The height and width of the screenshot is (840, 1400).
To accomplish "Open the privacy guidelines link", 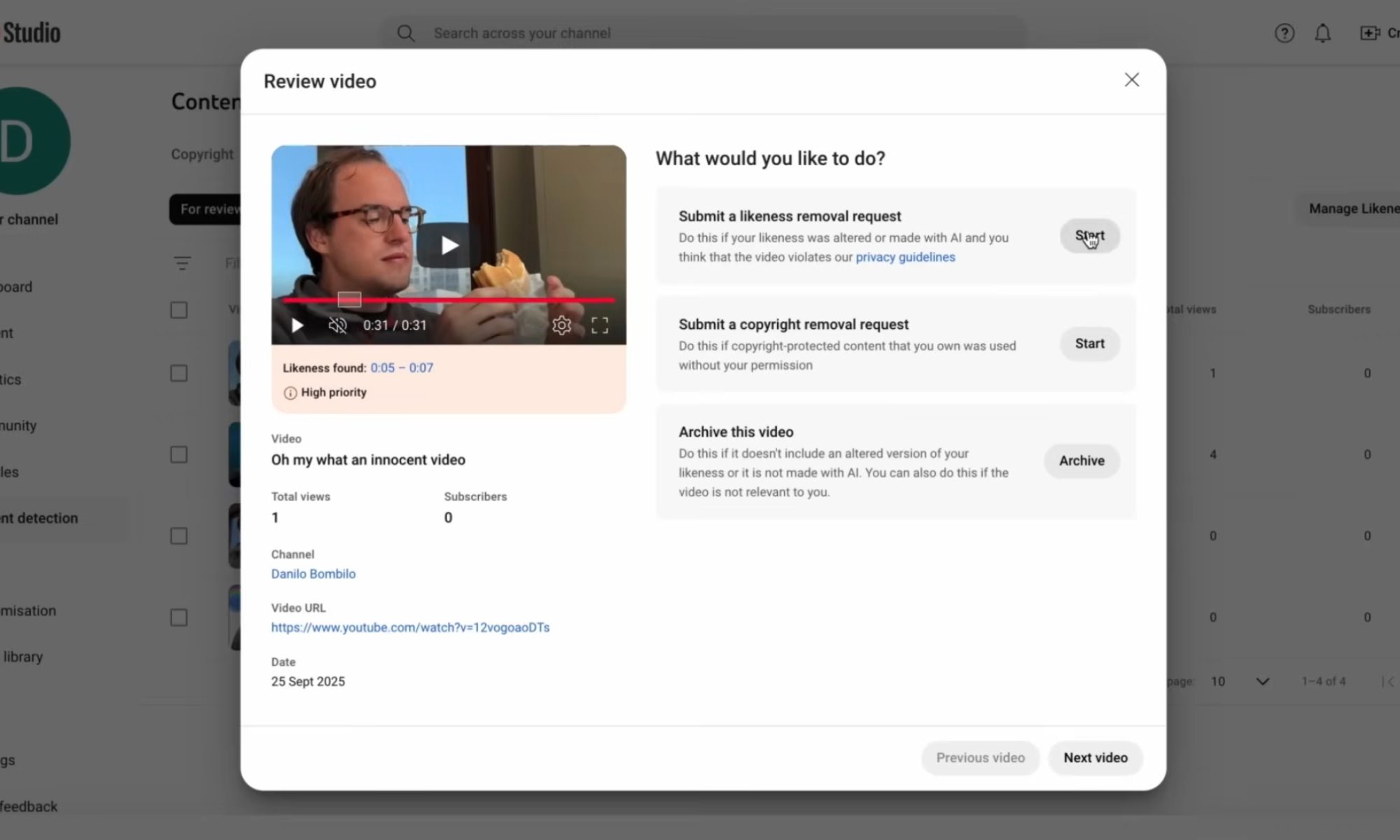I will 905,257.
